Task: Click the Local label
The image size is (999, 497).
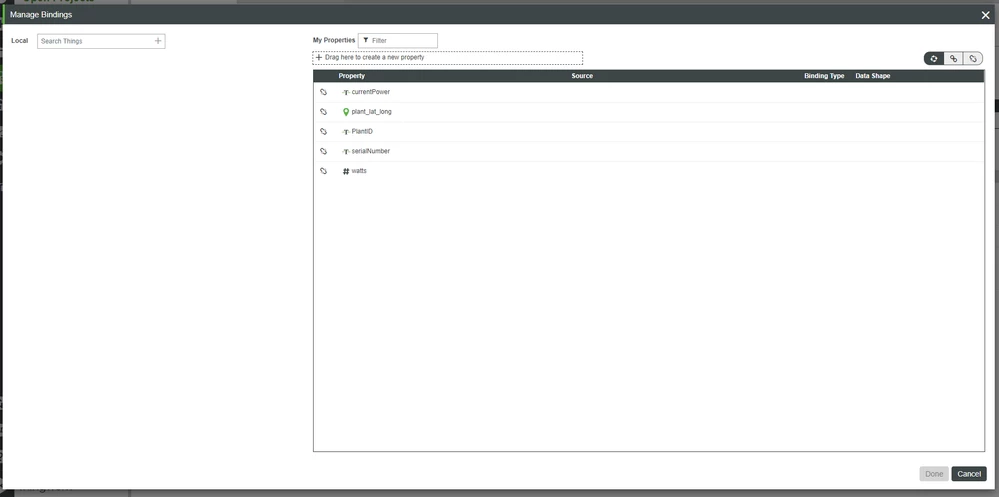Action: pos(20,41)
